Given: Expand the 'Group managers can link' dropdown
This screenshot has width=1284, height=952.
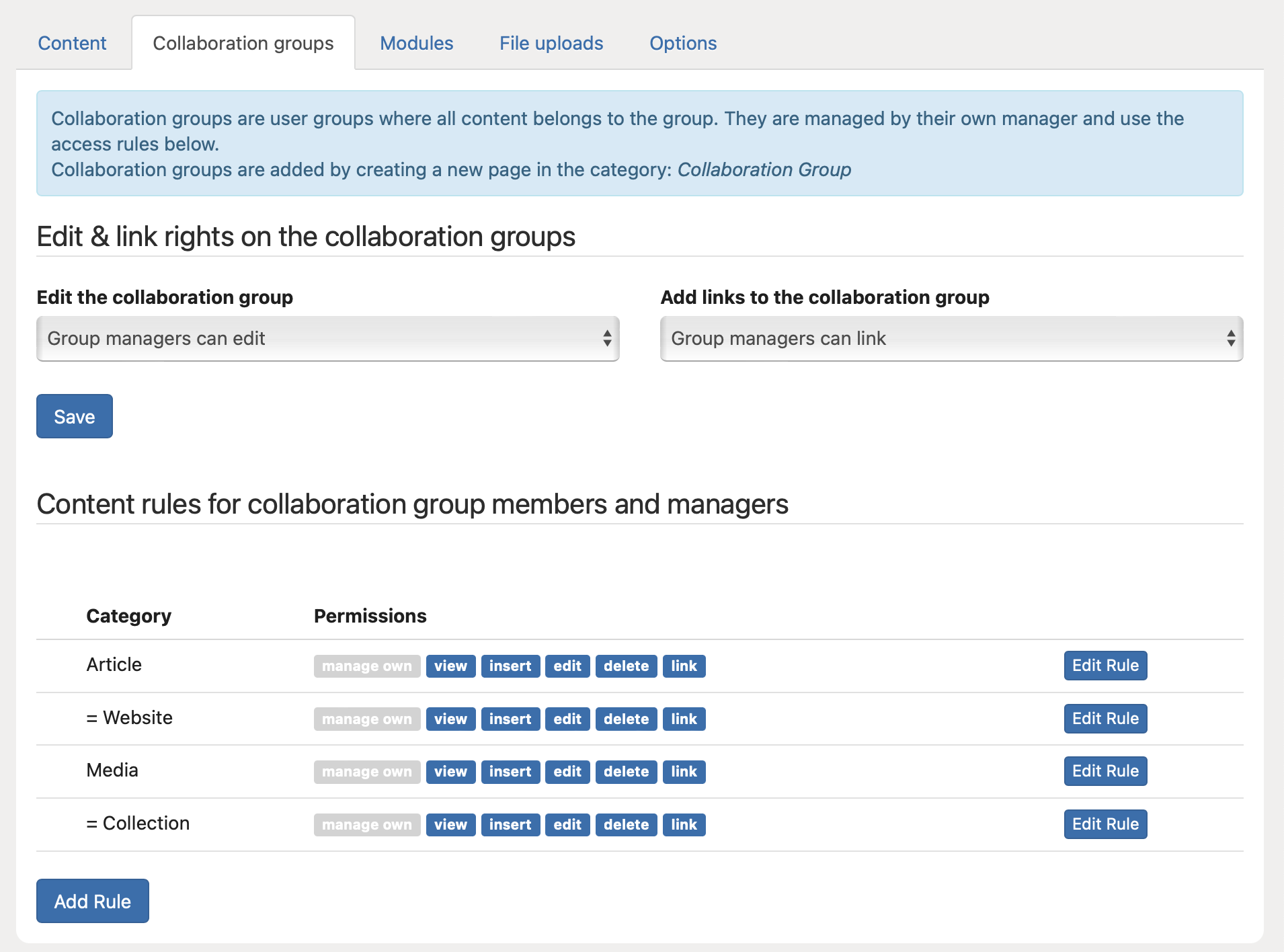Looking at the screenshot, I should [951, 338].
